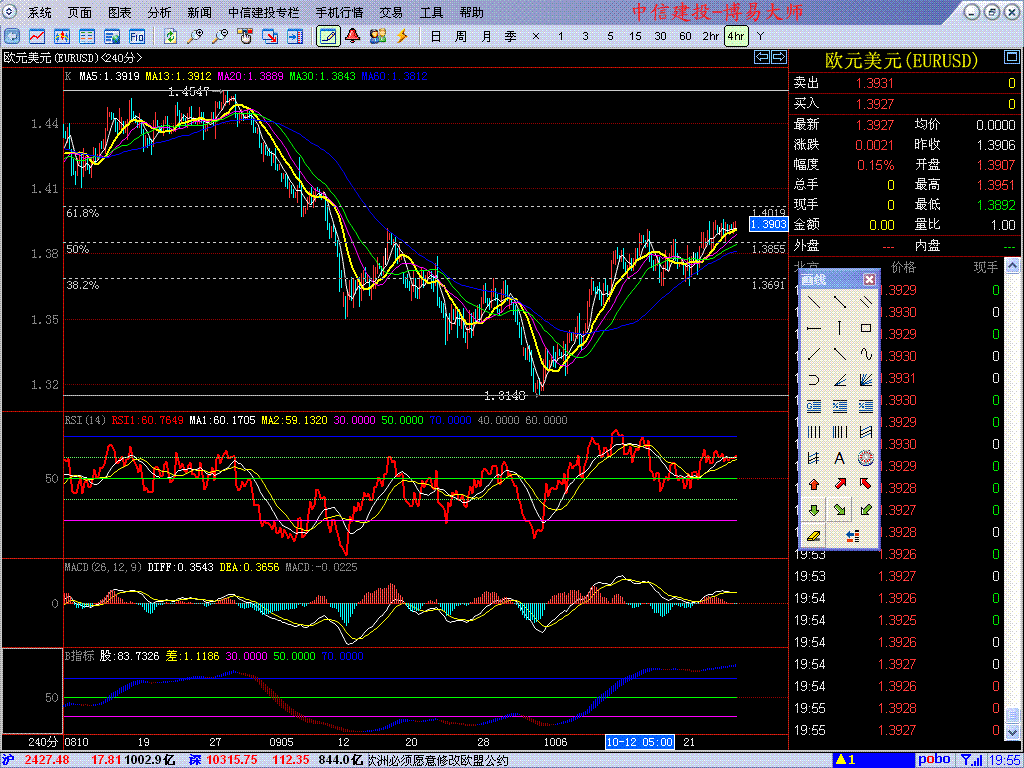
Task: Select the daily (日) period button
Action: coord(435,36)
